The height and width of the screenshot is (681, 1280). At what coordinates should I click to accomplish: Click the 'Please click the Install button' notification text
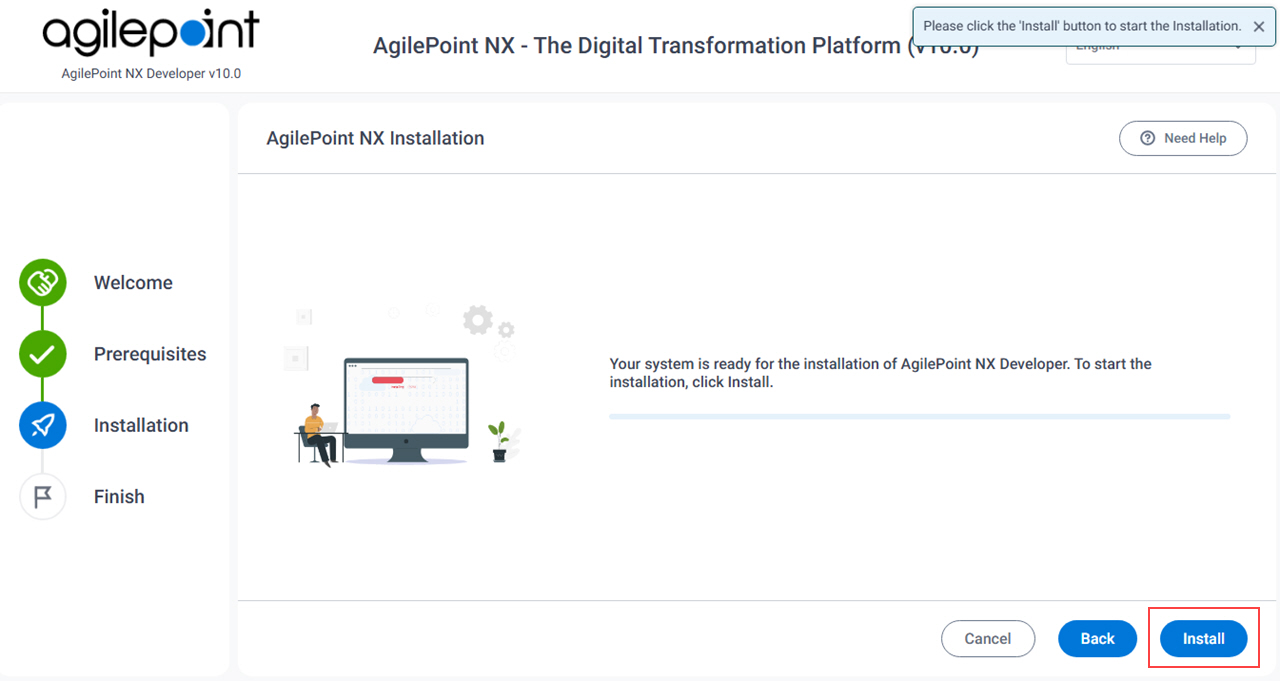tap(1082, 26)
